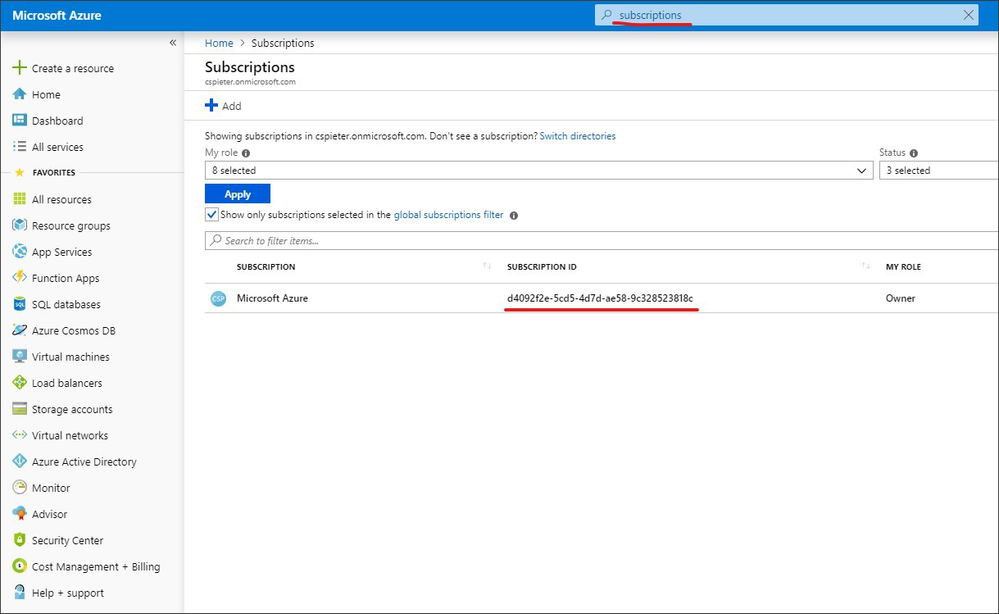Open the Load balancers diamond icon

click(20, 382)
